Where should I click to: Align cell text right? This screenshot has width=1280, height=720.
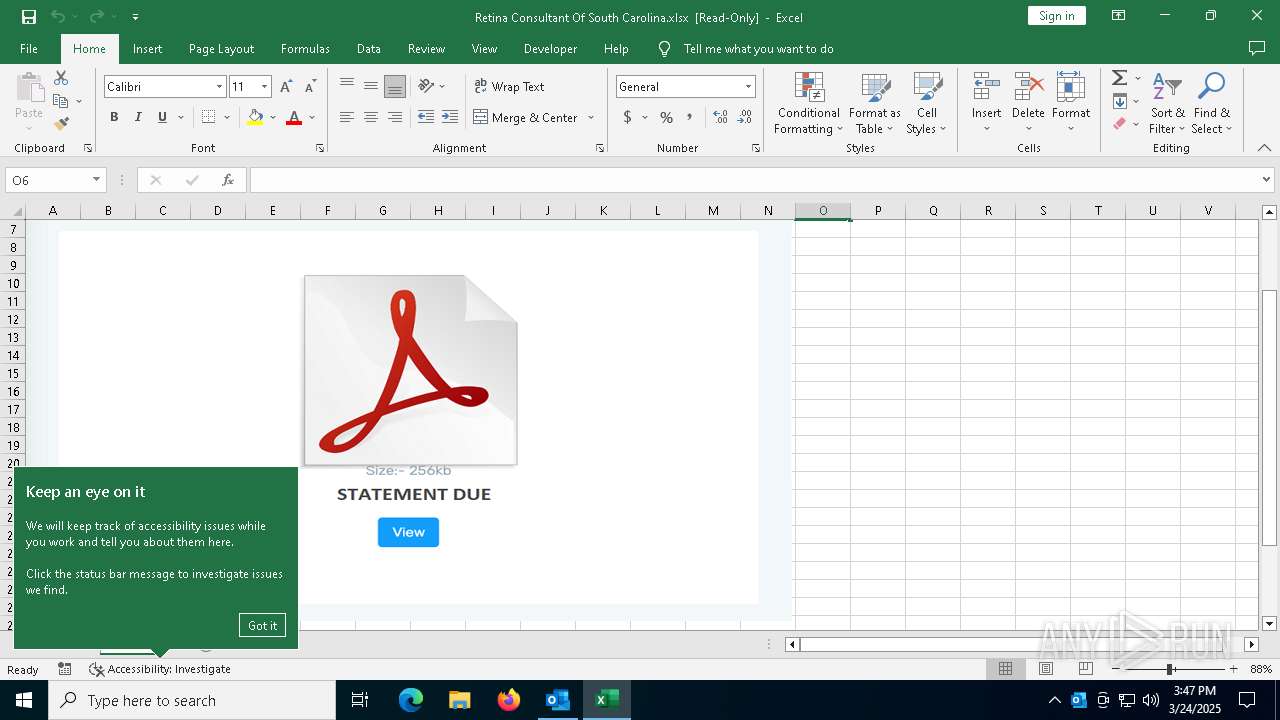pyautogui.click(x=395, y=117)
